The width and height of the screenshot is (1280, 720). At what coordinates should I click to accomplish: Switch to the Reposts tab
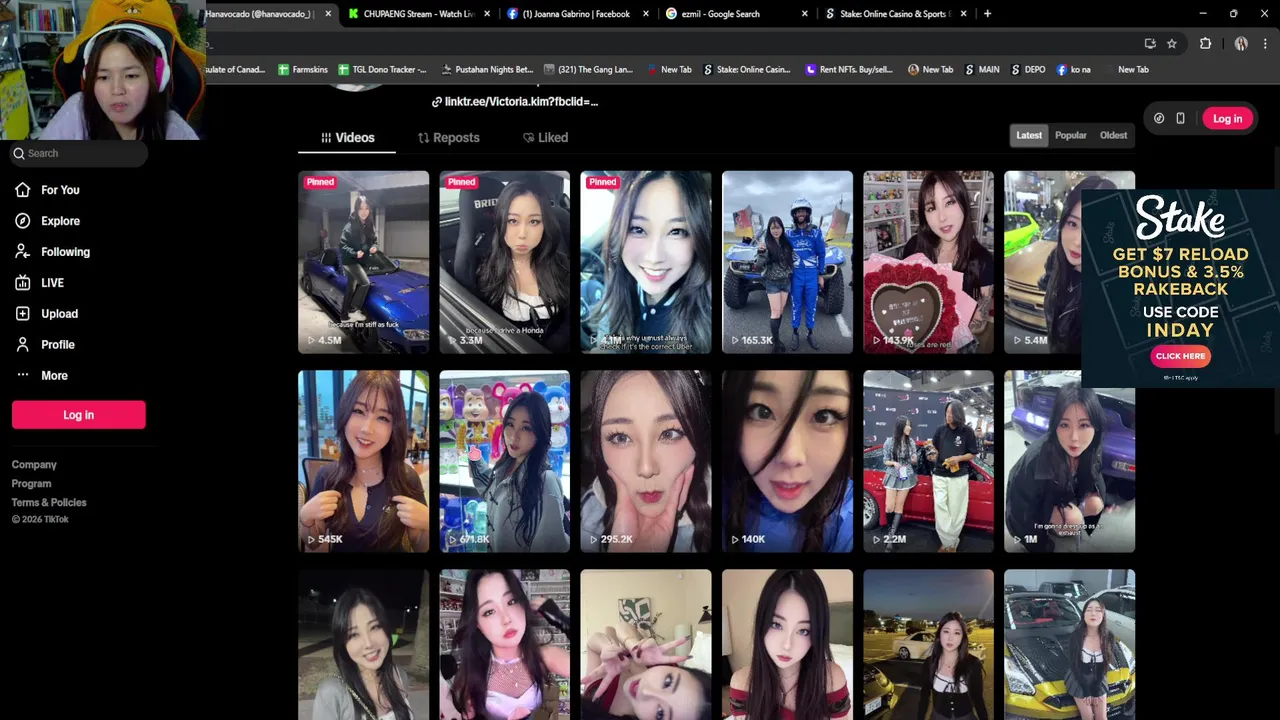click(448, 138)
